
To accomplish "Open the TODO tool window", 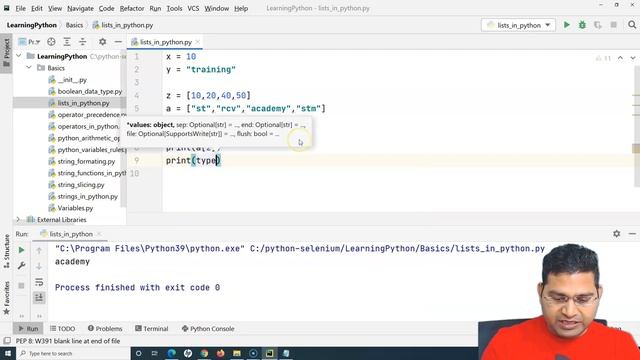I will point(62,329).
